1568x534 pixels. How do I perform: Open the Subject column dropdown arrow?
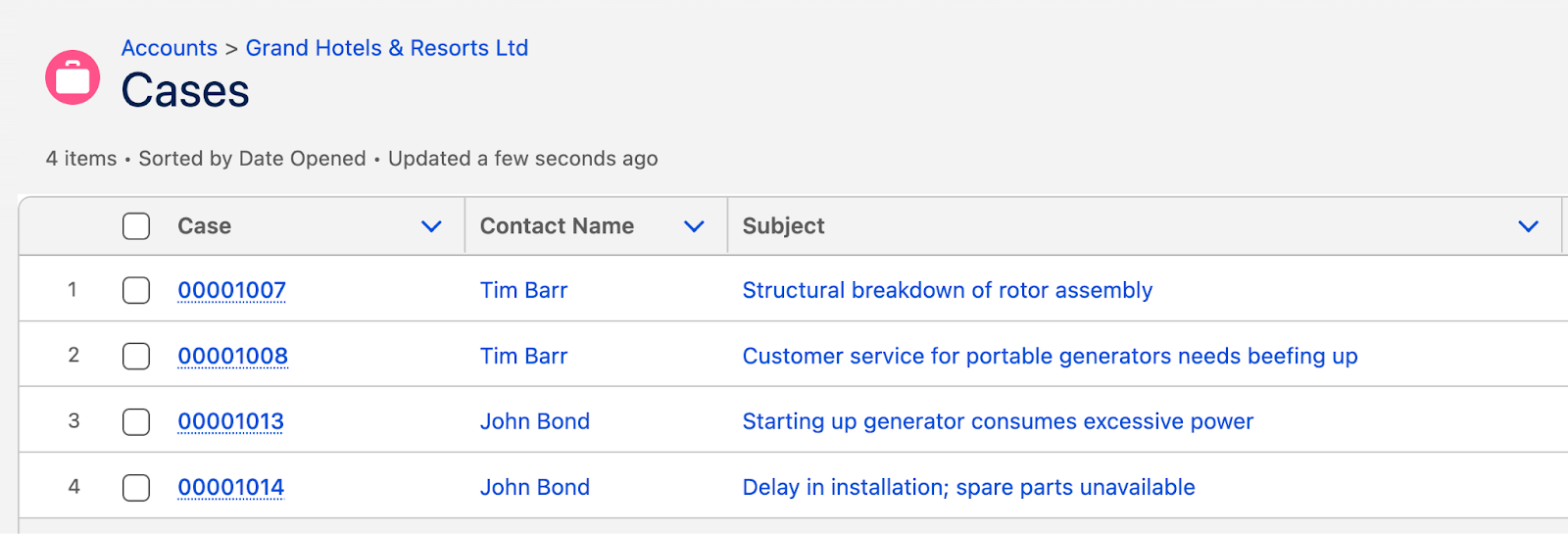tap(1528, 226)
